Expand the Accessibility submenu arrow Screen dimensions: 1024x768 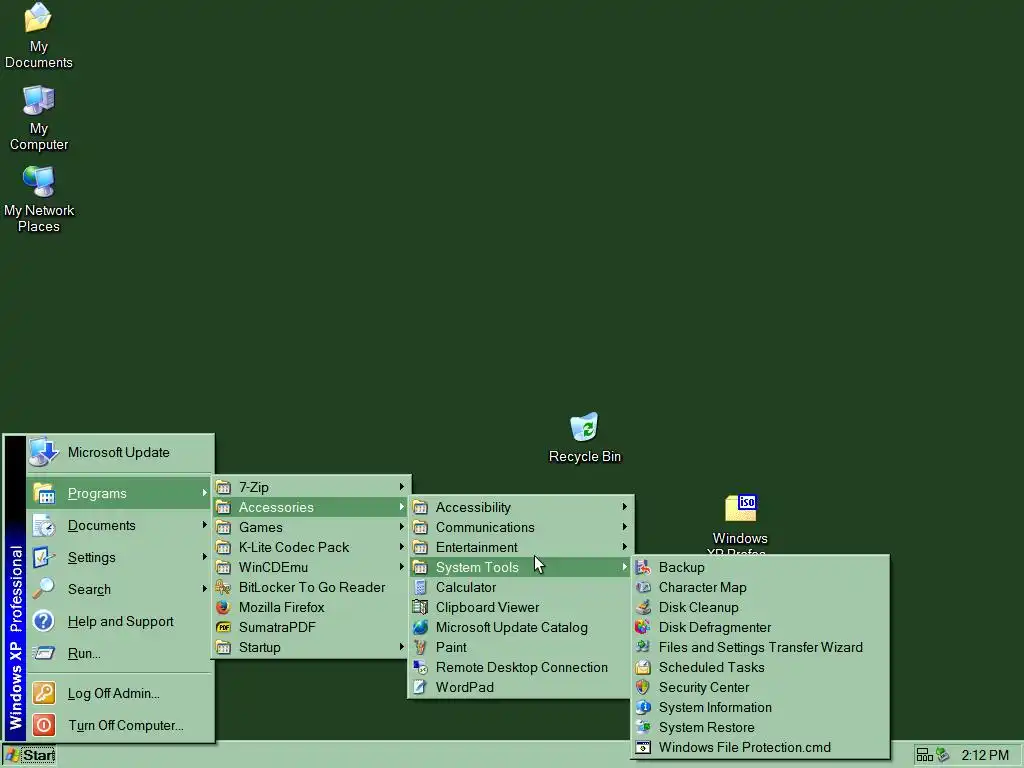[x=624, y=507]
